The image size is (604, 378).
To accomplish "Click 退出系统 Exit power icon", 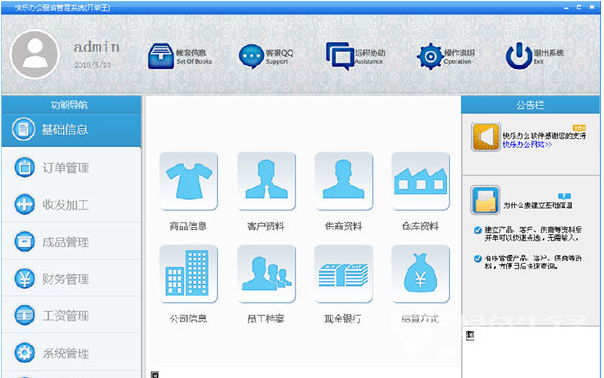I will tap(519, 56).
